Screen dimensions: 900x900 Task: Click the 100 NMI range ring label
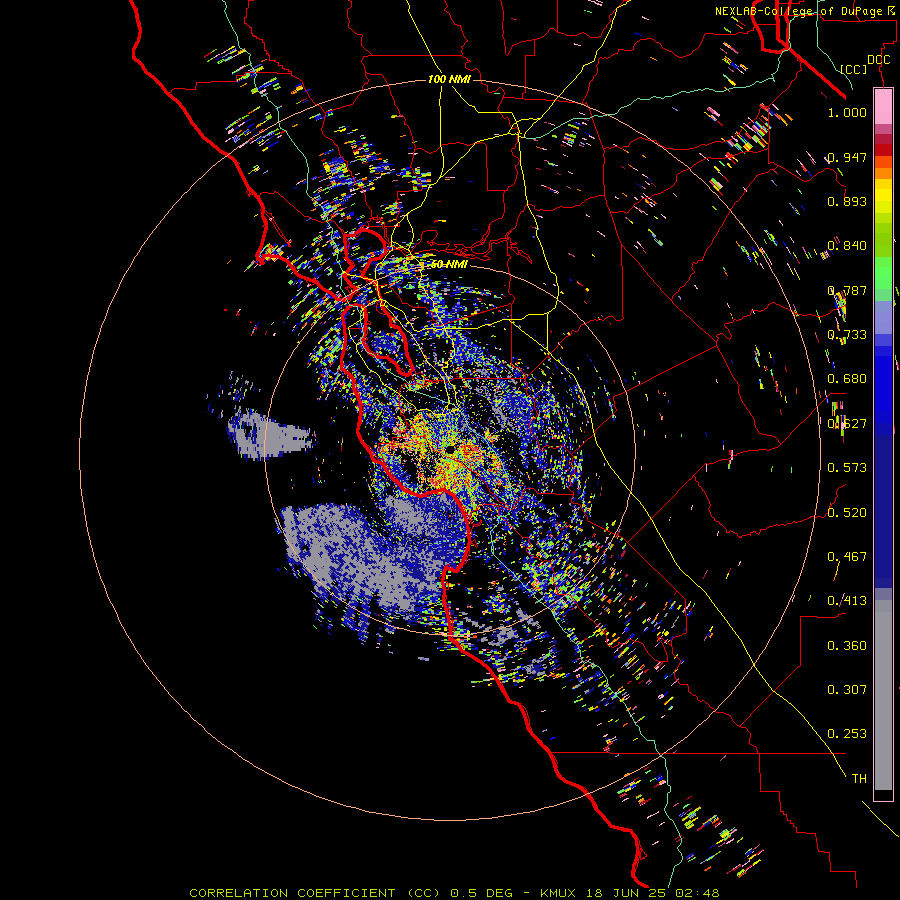[x=449, y=79]
